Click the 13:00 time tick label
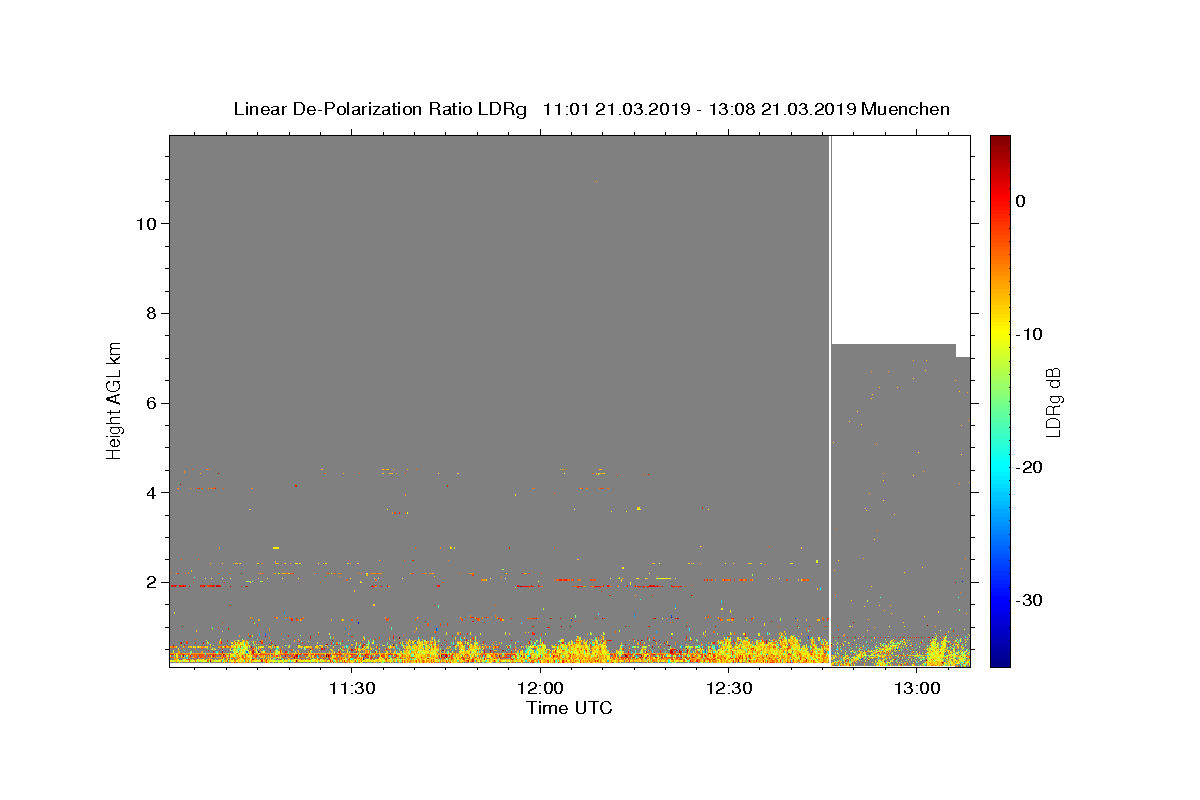Viewport: 1200px width, 800px height. pos(916,688)
